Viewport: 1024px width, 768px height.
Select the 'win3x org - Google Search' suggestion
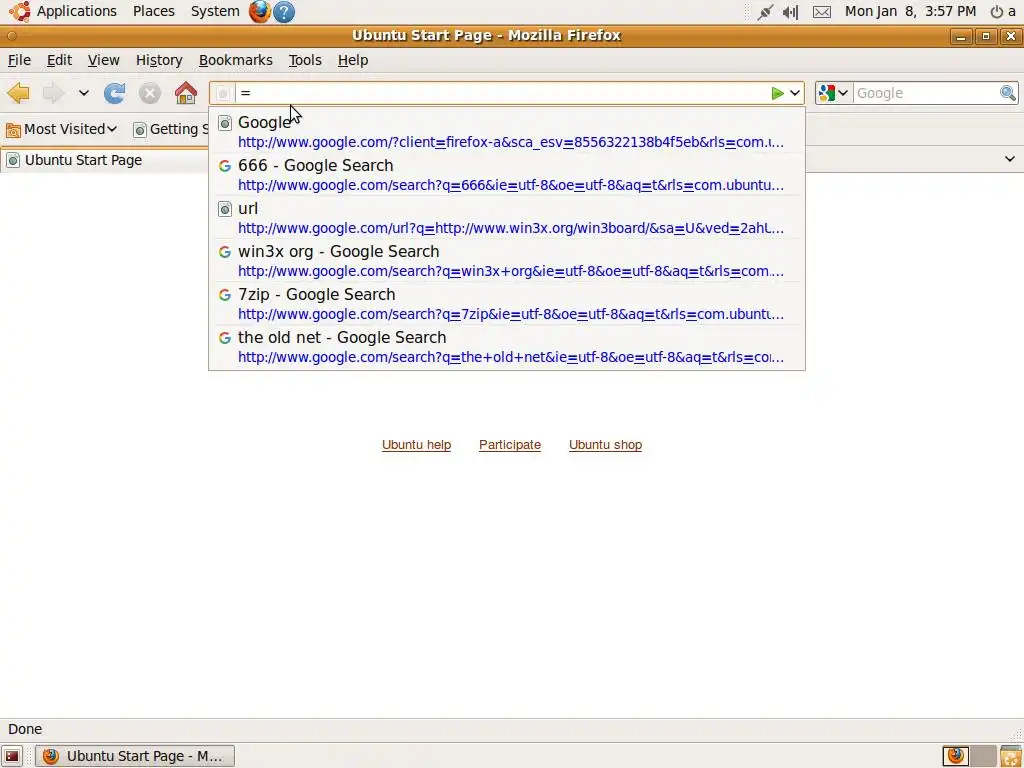click(x=507, y=261)
